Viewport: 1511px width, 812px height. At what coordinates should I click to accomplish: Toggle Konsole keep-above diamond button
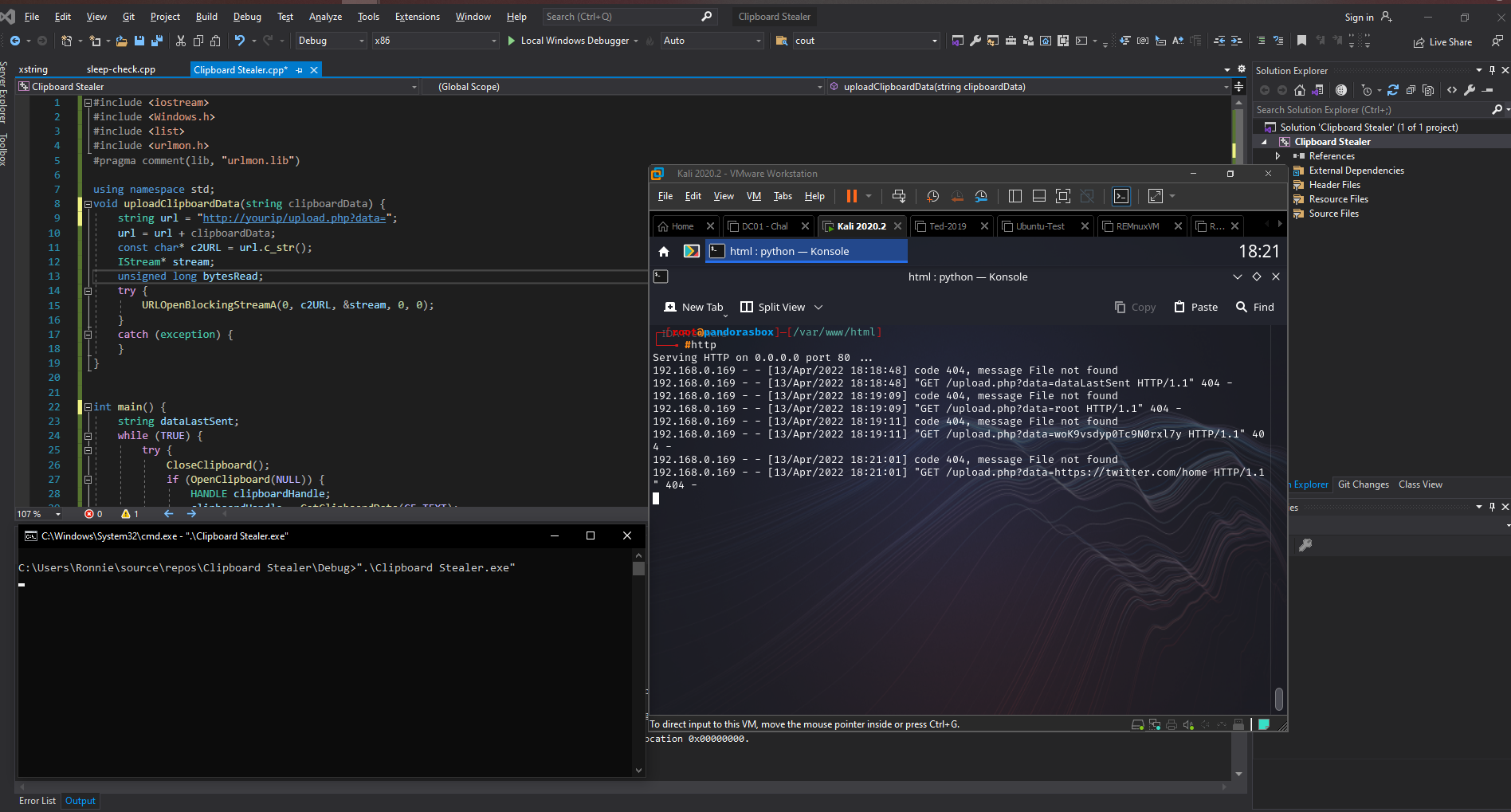point(1257,277)
